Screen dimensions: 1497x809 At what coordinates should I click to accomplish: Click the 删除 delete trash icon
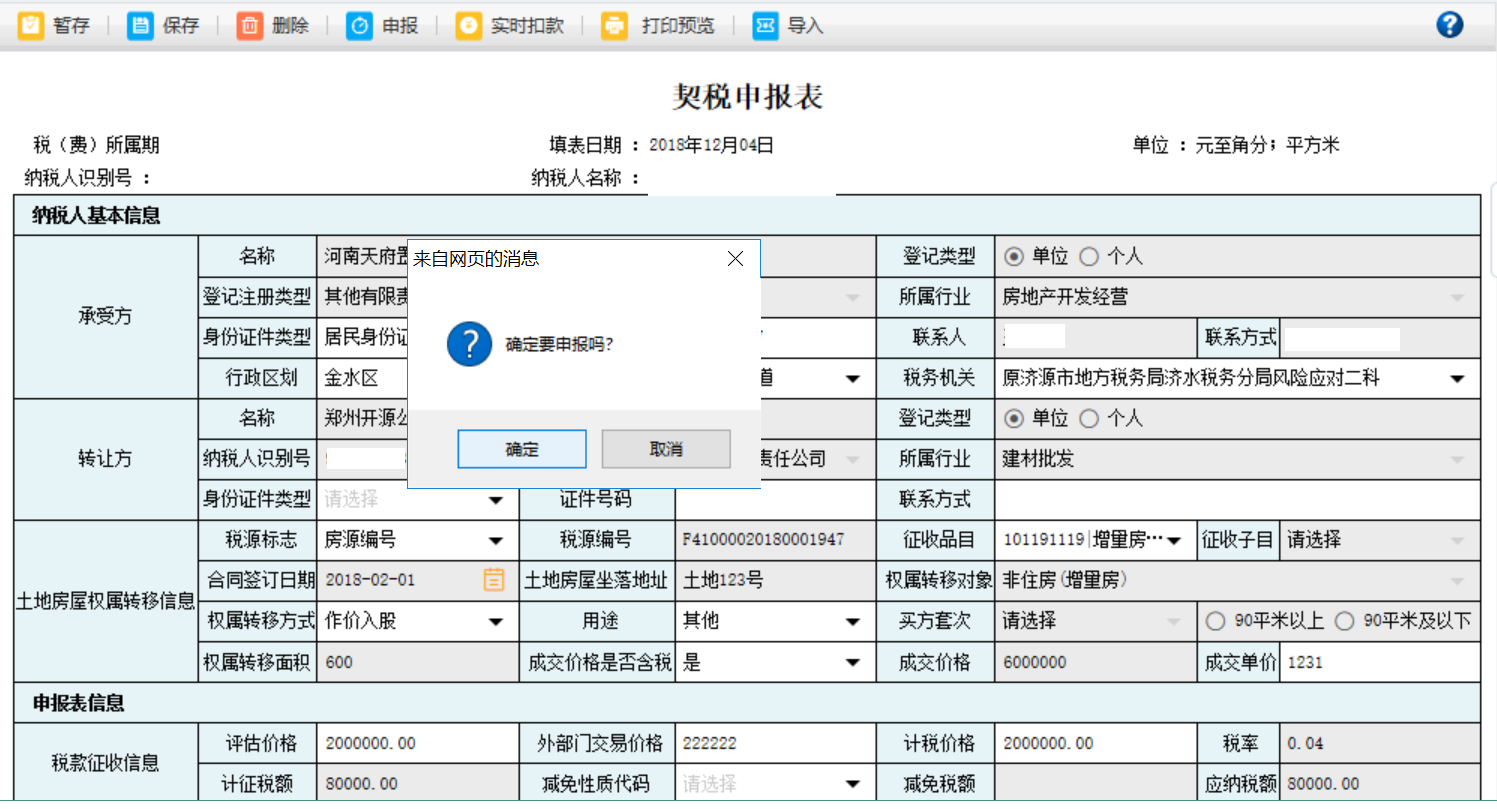click(x=249, y=26)
